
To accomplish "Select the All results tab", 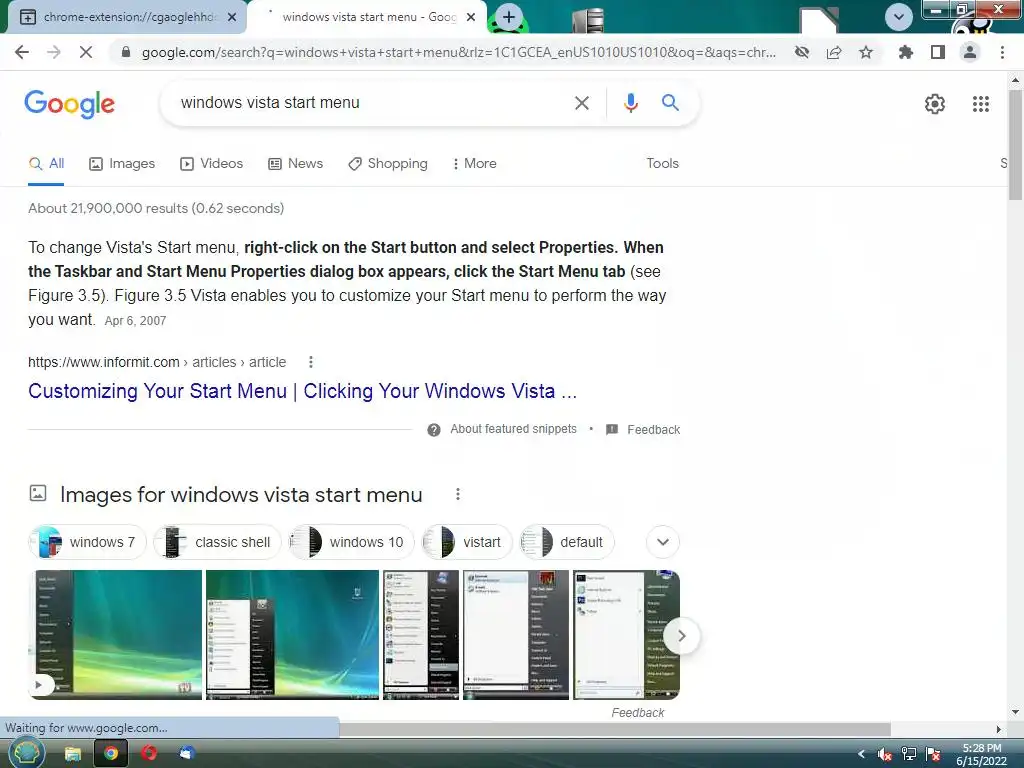I will coord(46,163).
